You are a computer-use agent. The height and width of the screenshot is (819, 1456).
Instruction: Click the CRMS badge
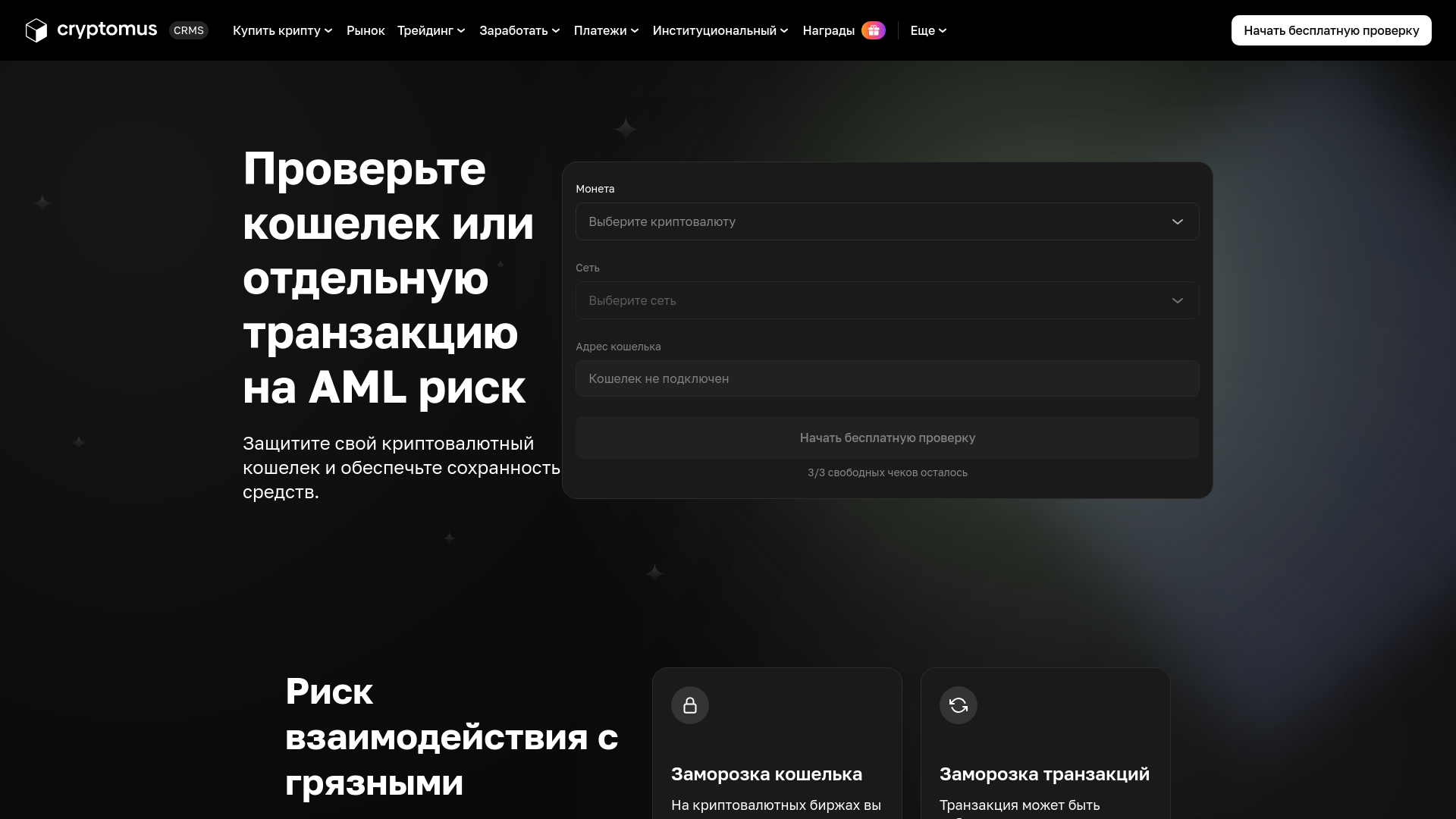point(189,30)
